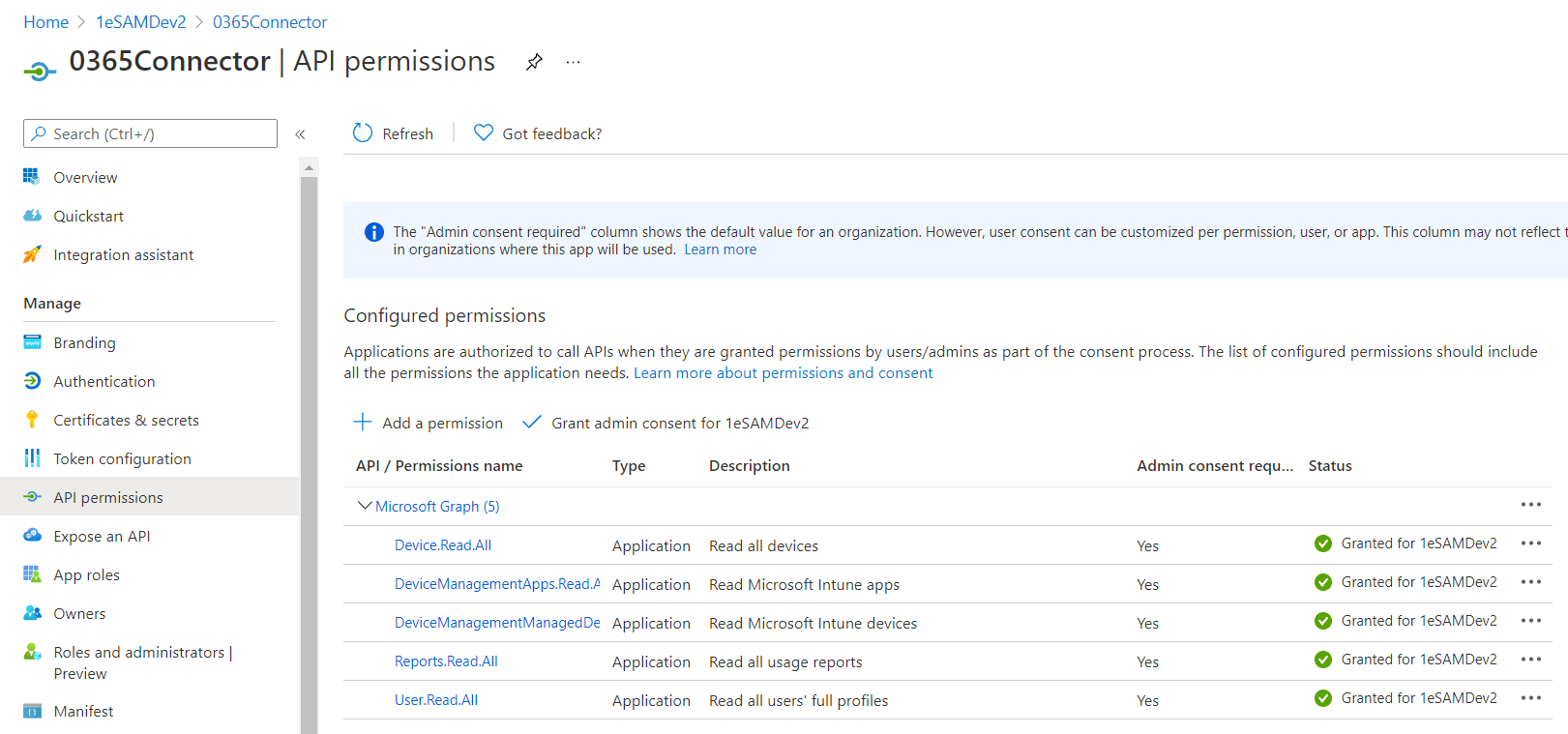This screenshot has height=734, width=1568.
Task: Click Learn more link in info banner
Action: [x=721, y=250]
